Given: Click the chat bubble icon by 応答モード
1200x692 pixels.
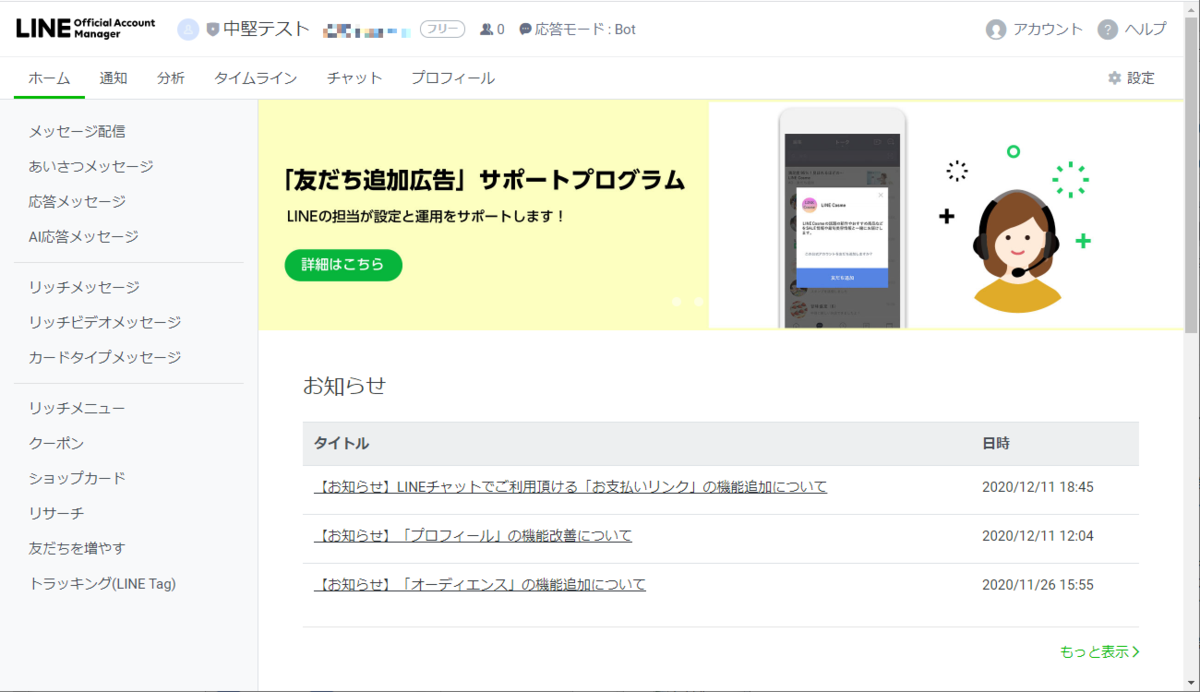Looking at the screenshot, I should (525, 29).
